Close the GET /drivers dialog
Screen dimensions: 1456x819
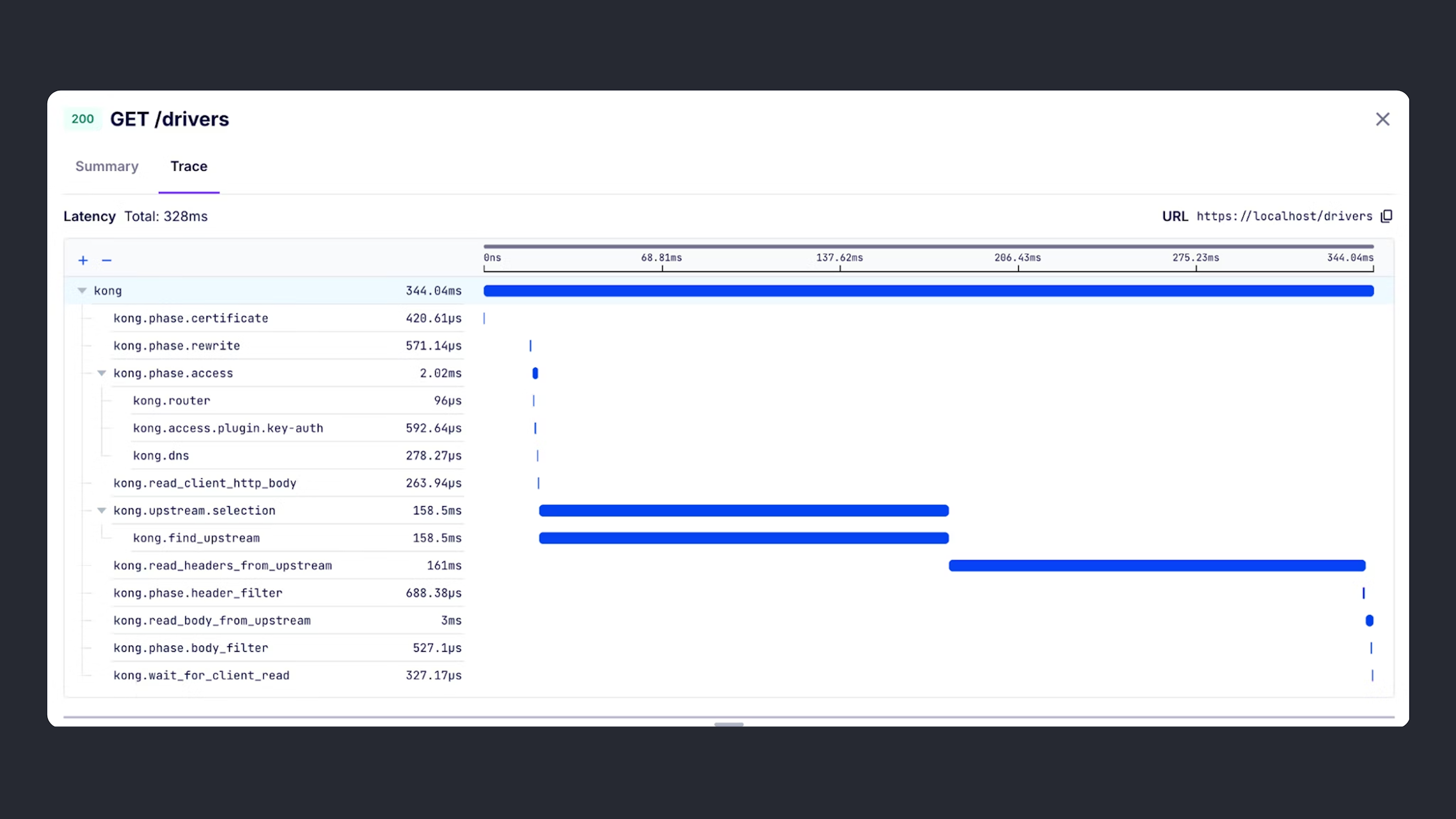pyautogui.click(x=1383, y=119)
